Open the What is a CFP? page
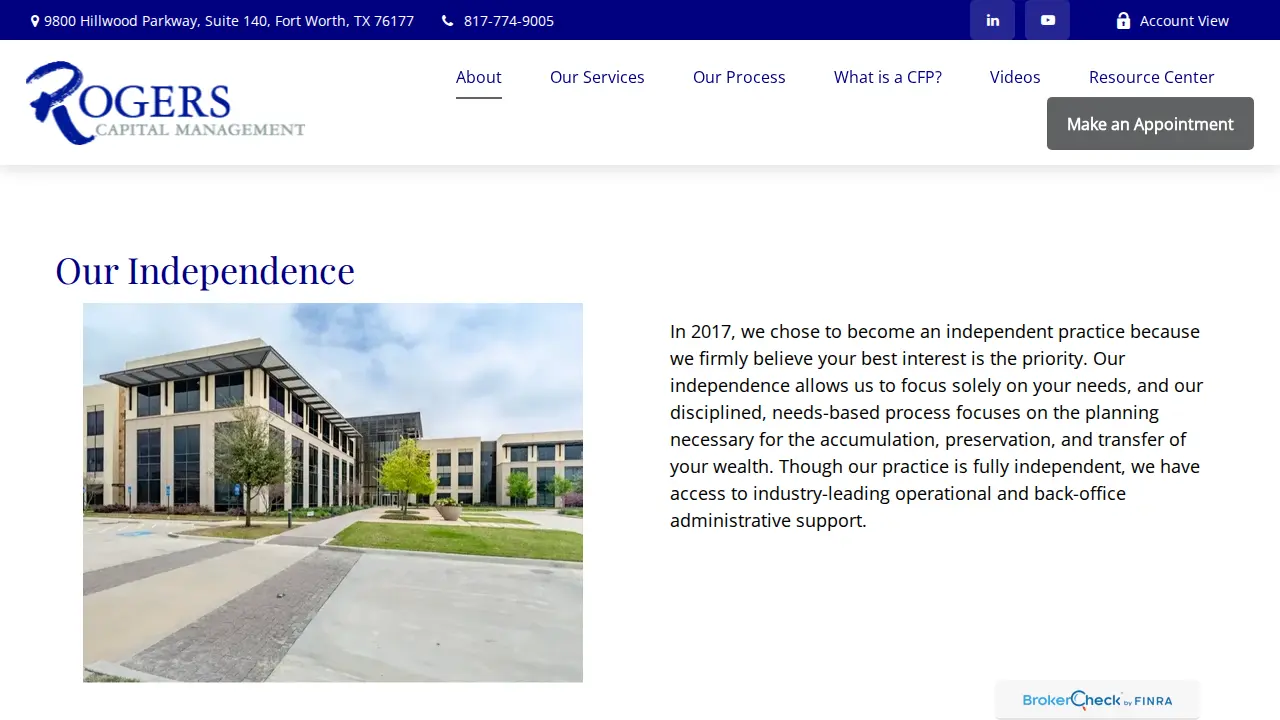This screenshot has width=1280, height=720. click(888, 77)
